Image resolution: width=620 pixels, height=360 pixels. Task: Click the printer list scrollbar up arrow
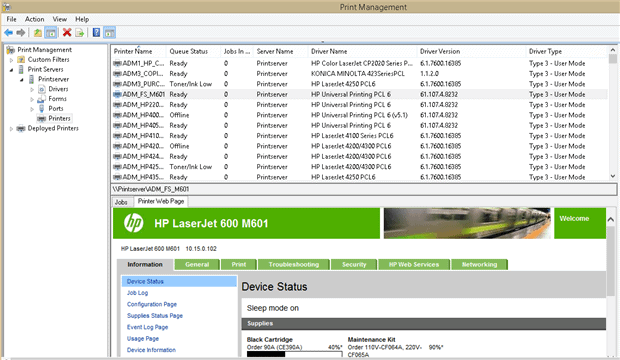612,50
